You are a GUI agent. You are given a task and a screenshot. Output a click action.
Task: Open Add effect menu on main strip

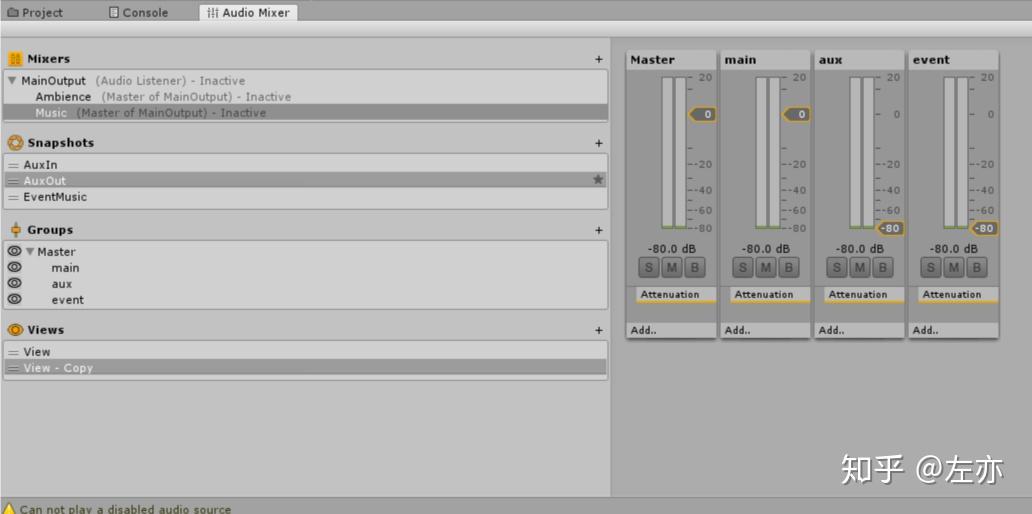tap(765, 330)
